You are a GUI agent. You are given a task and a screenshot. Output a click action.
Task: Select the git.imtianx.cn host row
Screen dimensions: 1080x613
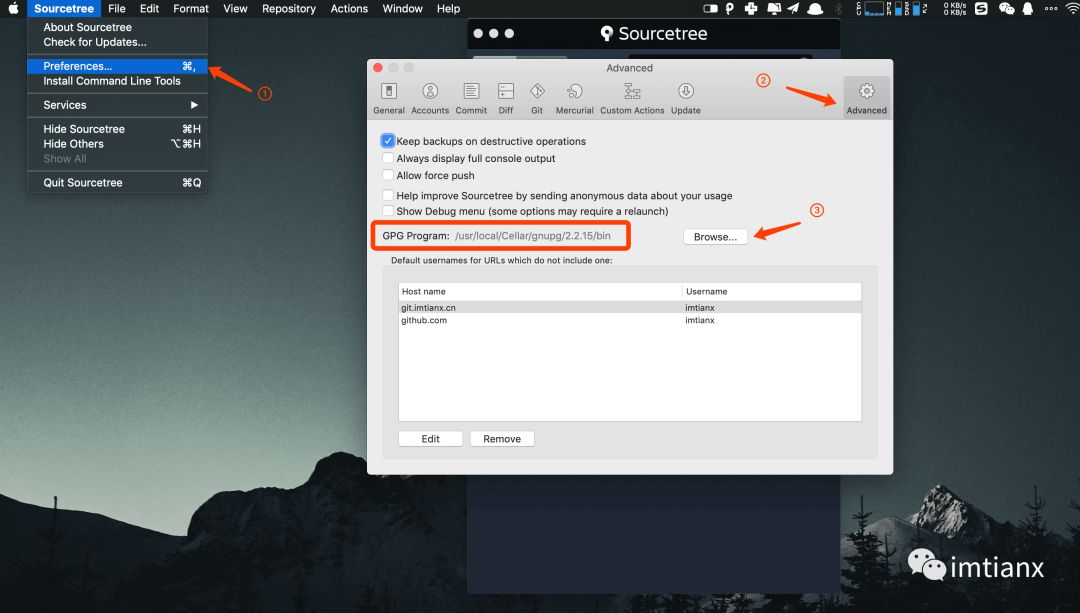pos(630,307)
